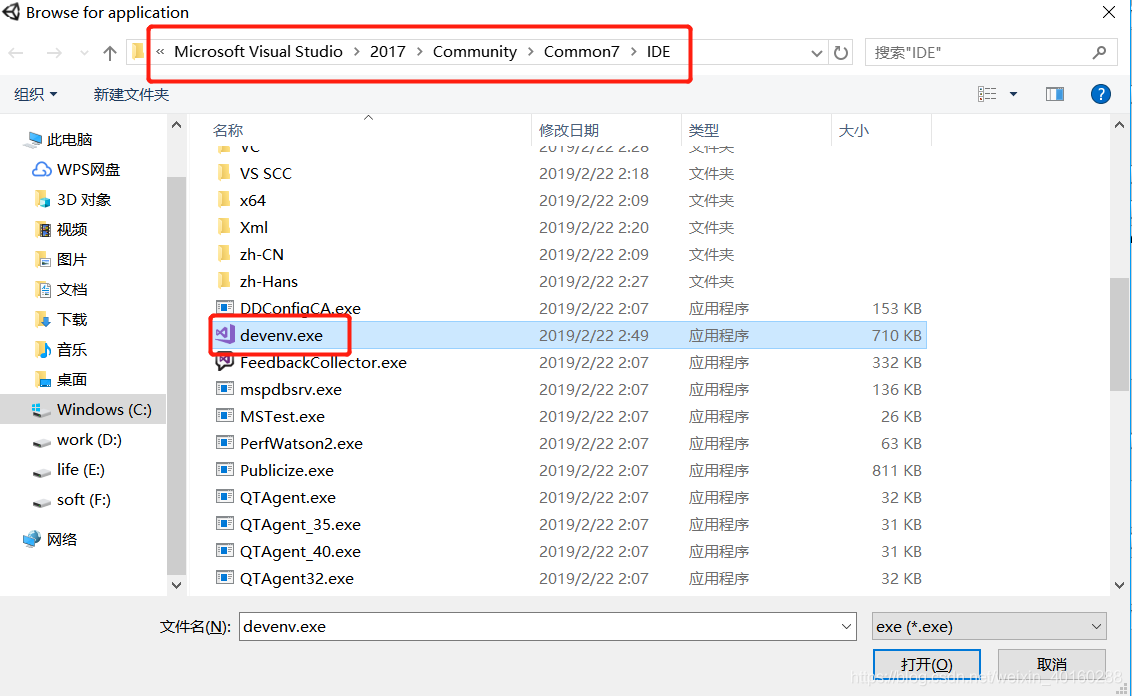Image resolution: width=1132 pixels, height=696 pixels.
Task: Click the 打开(O) open button
Action: (x=927, y=664)
